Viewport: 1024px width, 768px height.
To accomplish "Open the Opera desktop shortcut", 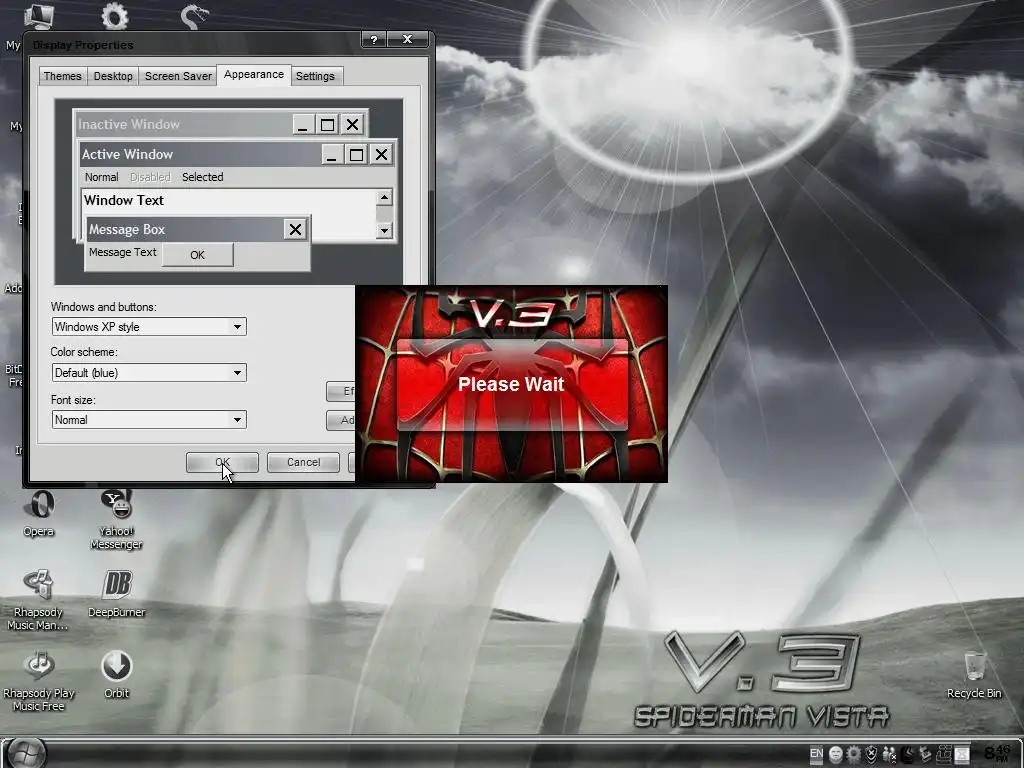I will click(x=39, y=515).
